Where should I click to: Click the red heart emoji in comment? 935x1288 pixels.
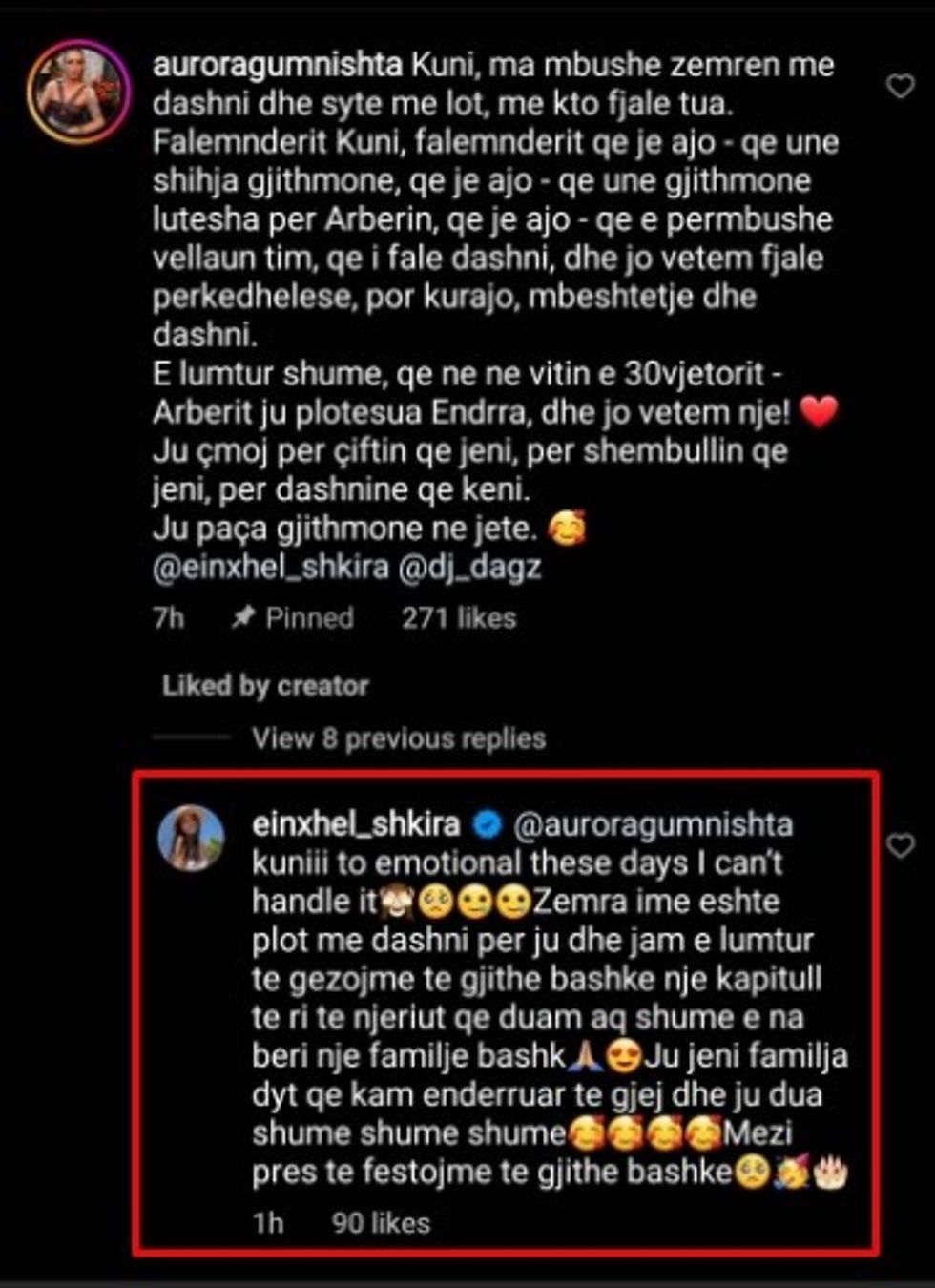(x=818, y=413)
